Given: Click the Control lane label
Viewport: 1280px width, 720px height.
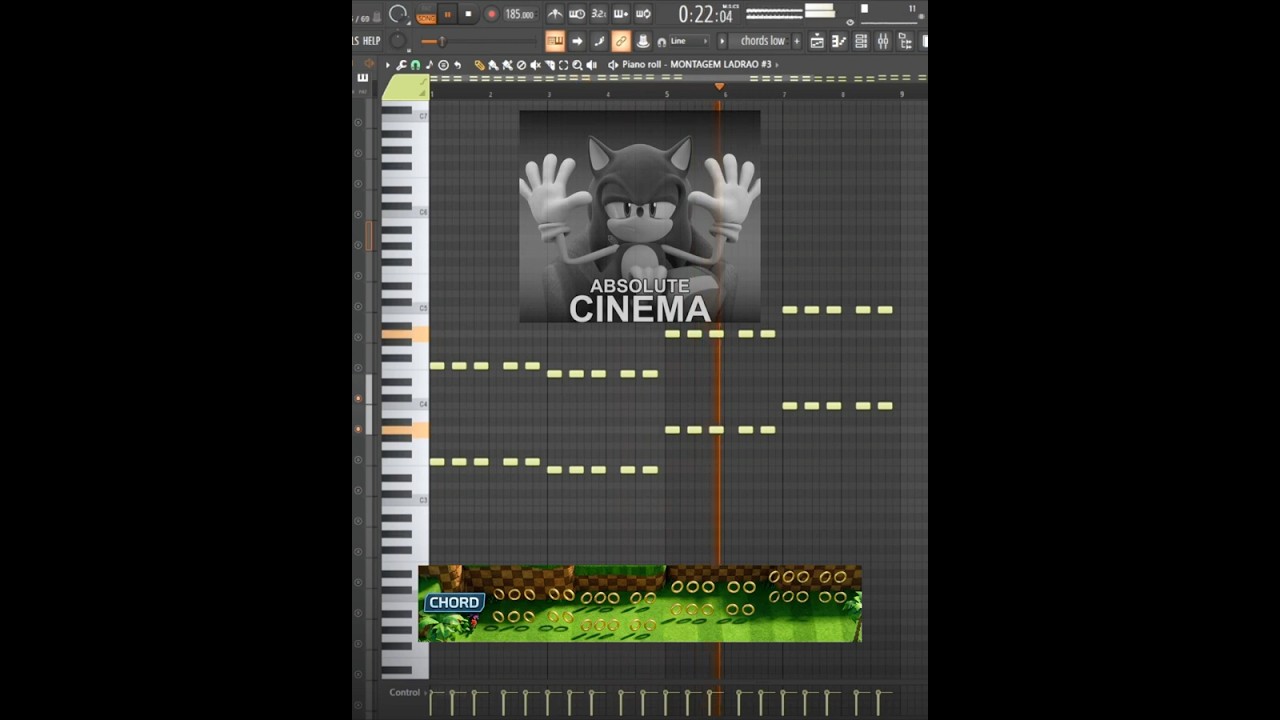Looking at the screenshot, I should coord(405,692).
